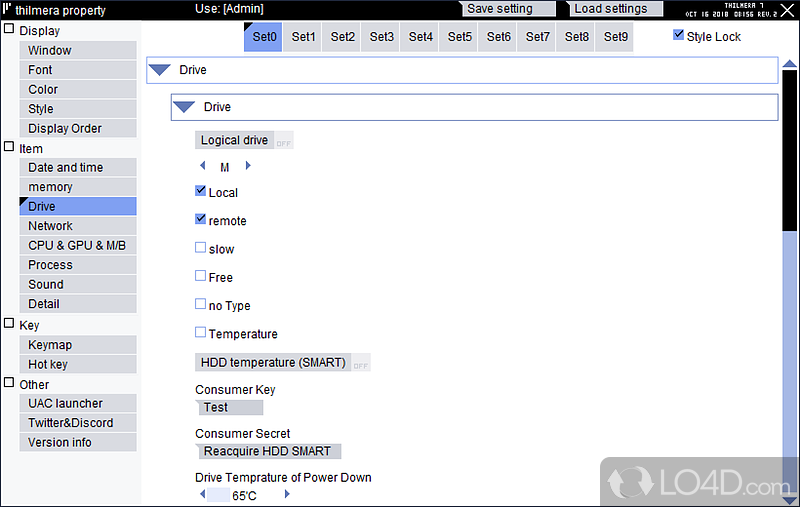Toggle the Item category checkbox
800x507 pixels.
[x=9, y=147]
